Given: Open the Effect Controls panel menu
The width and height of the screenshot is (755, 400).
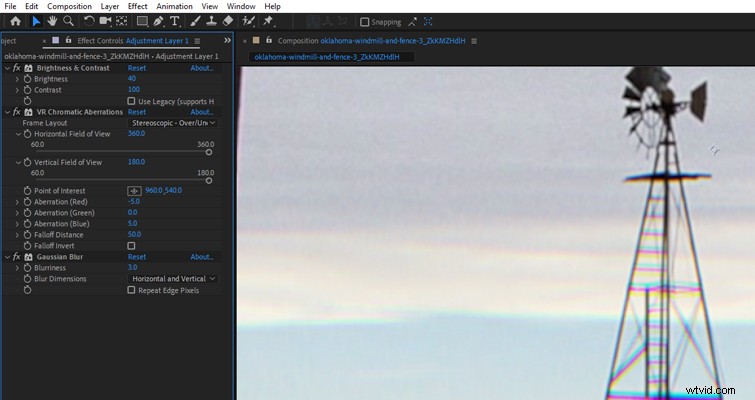Looking at the screenshot, I should pos(197,41).
